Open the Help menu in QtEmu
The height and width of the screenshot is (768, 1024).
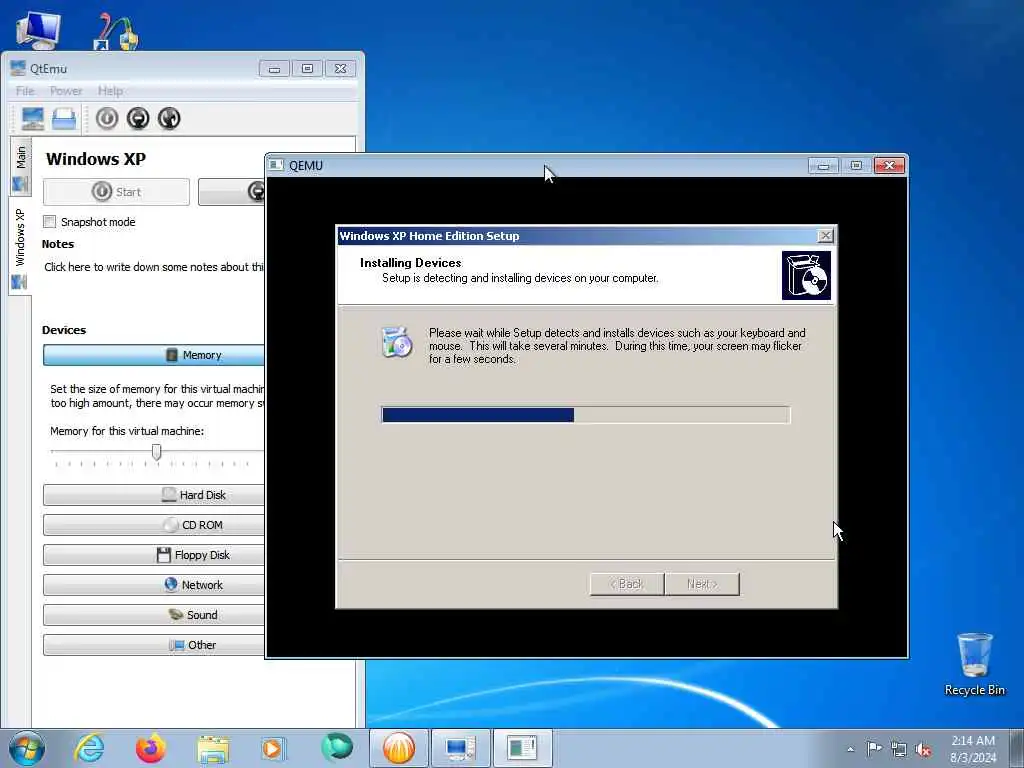[x=110, y=91]
